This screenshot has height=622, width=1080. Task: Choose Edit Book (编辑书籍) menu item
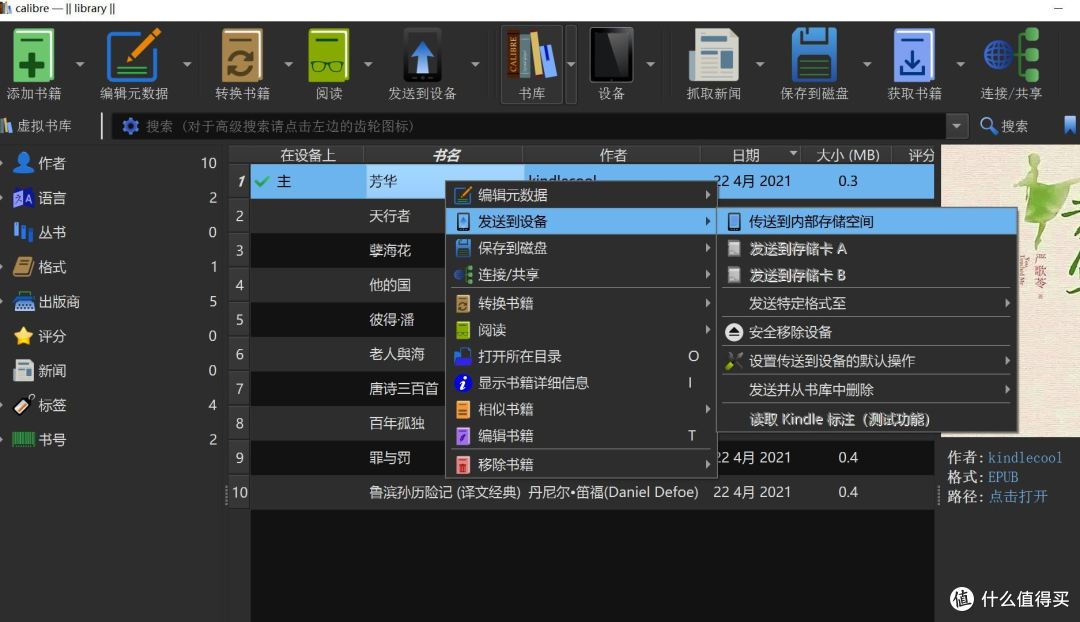(x=582, y=436)
